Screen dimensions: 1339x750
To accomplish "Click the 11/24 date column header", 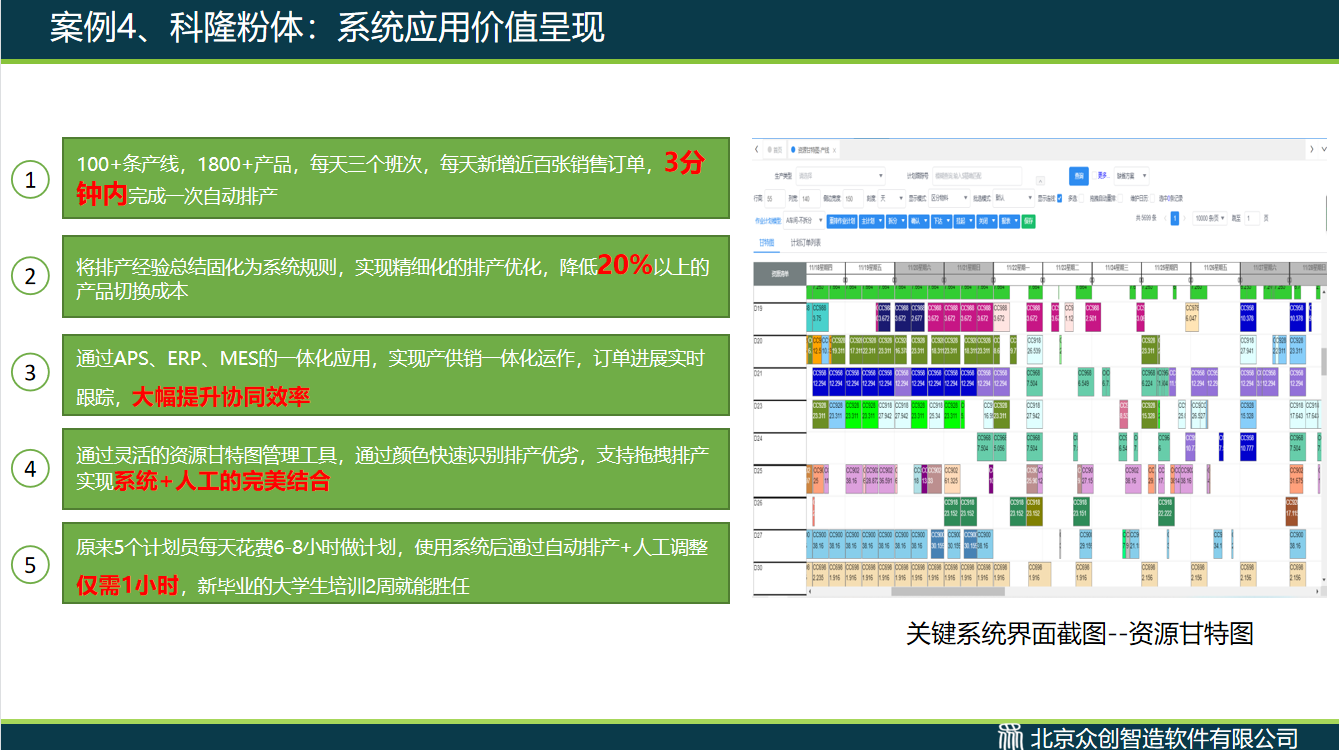I will [1115, 267].
